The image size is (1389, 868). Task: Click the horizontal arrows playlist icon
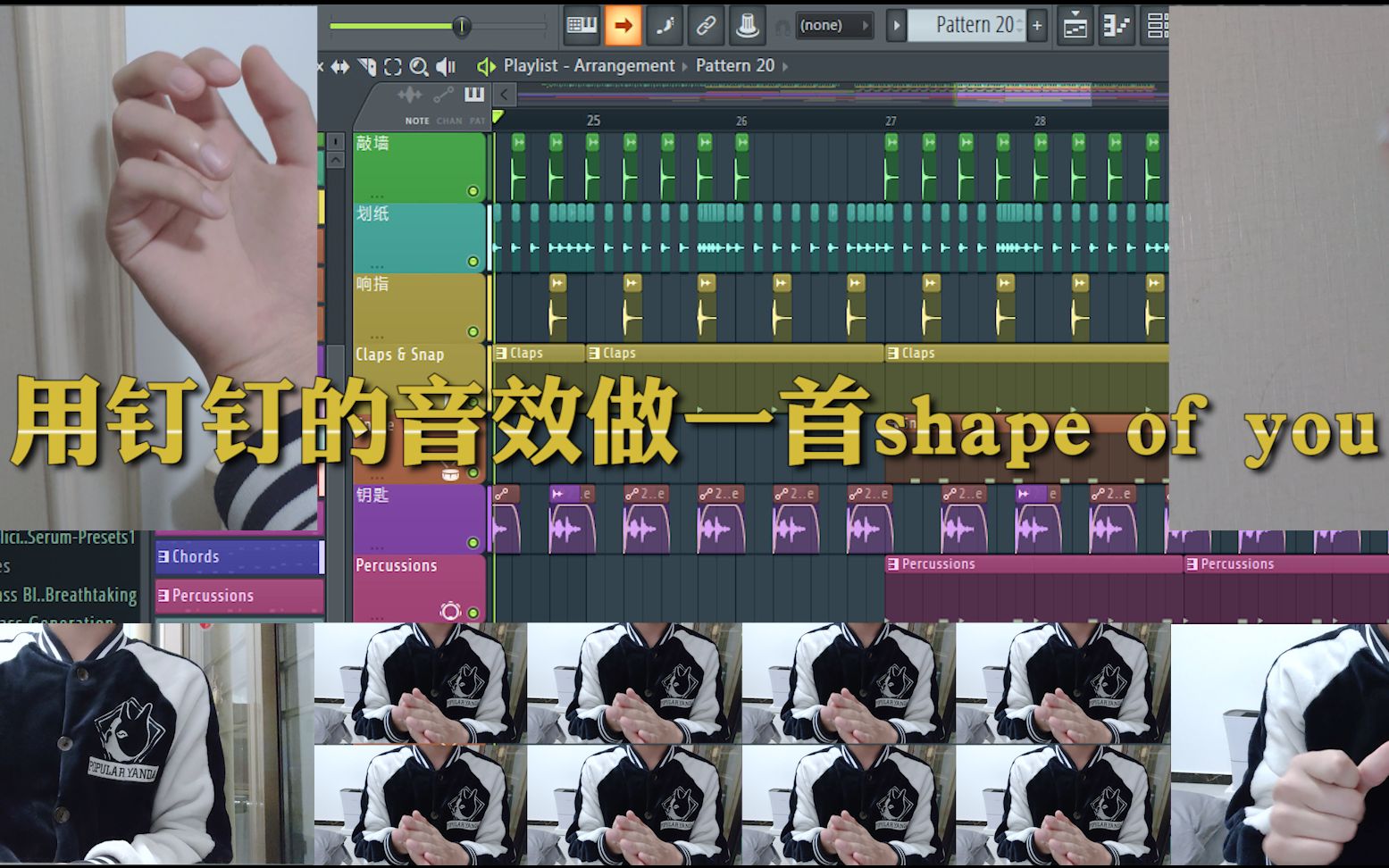[x=340, y=66]
